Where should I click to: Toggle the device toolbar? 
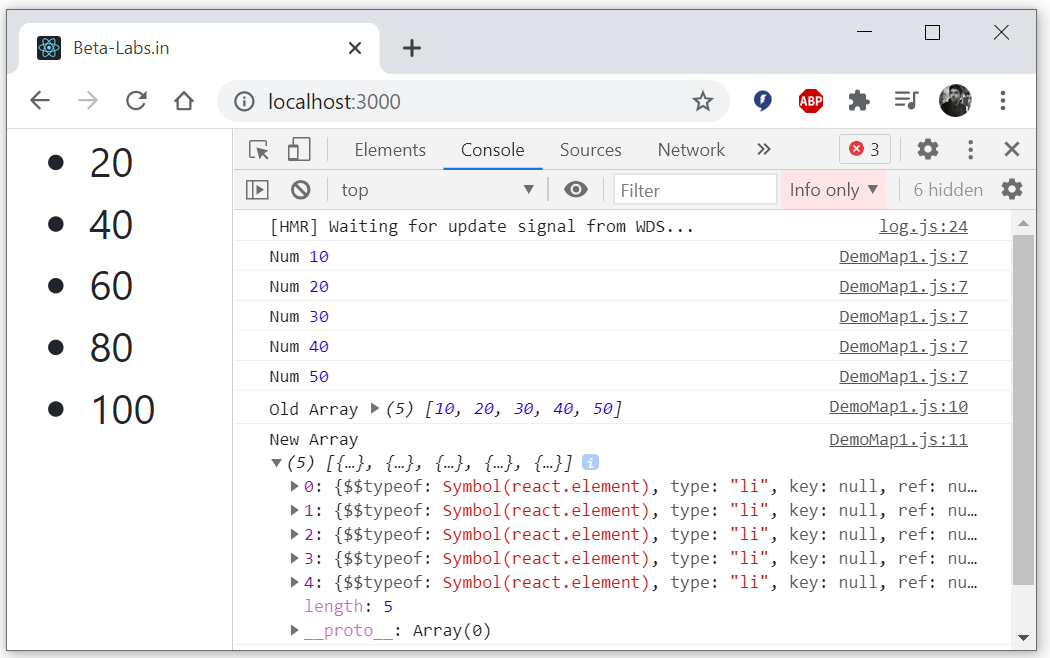(x=297, y=148)
